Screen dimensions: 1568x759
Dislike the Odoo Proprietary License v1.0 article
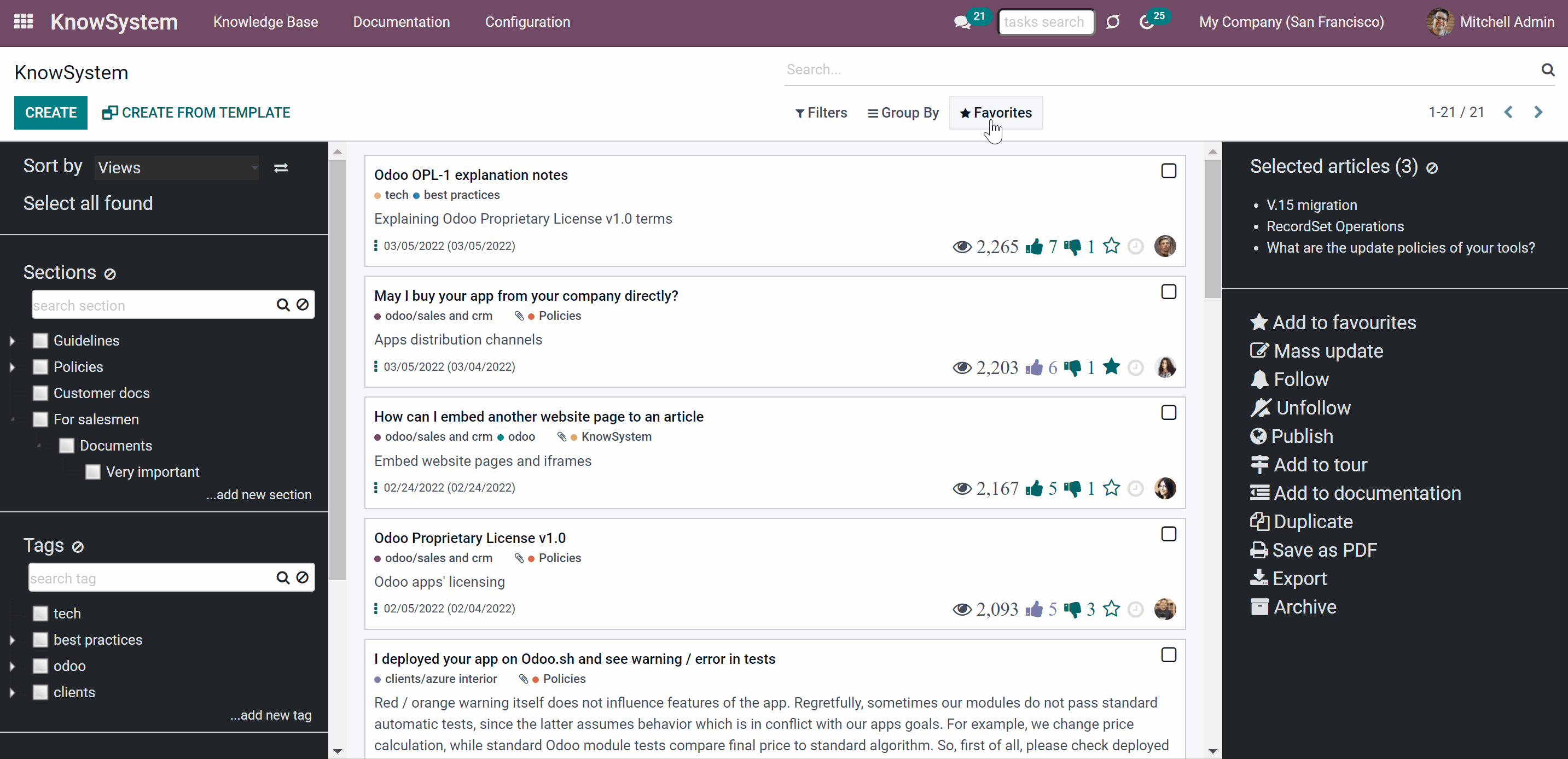click(1072, 609)
